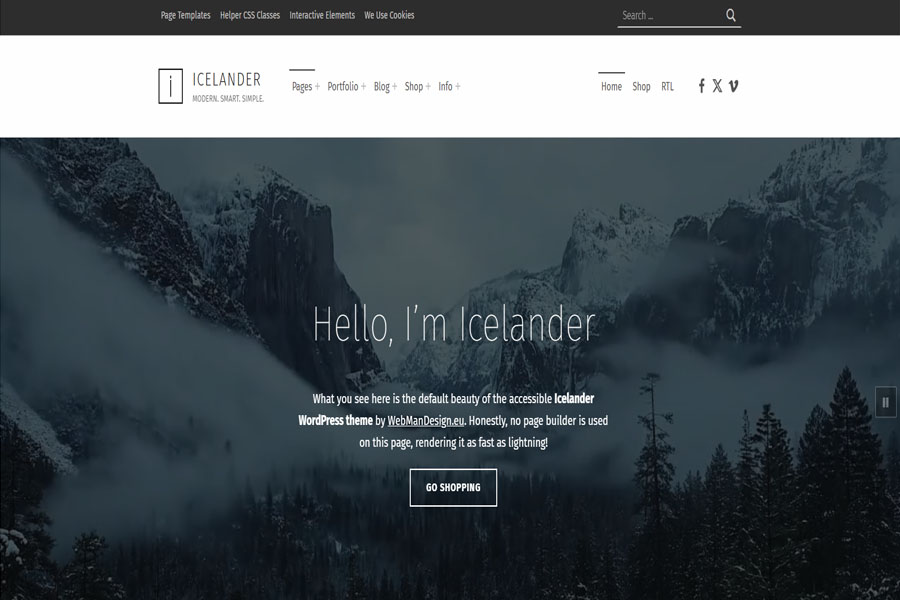900x600 pixels.
Task: Expand the Info dropdown menu
Action: [448, 86]
